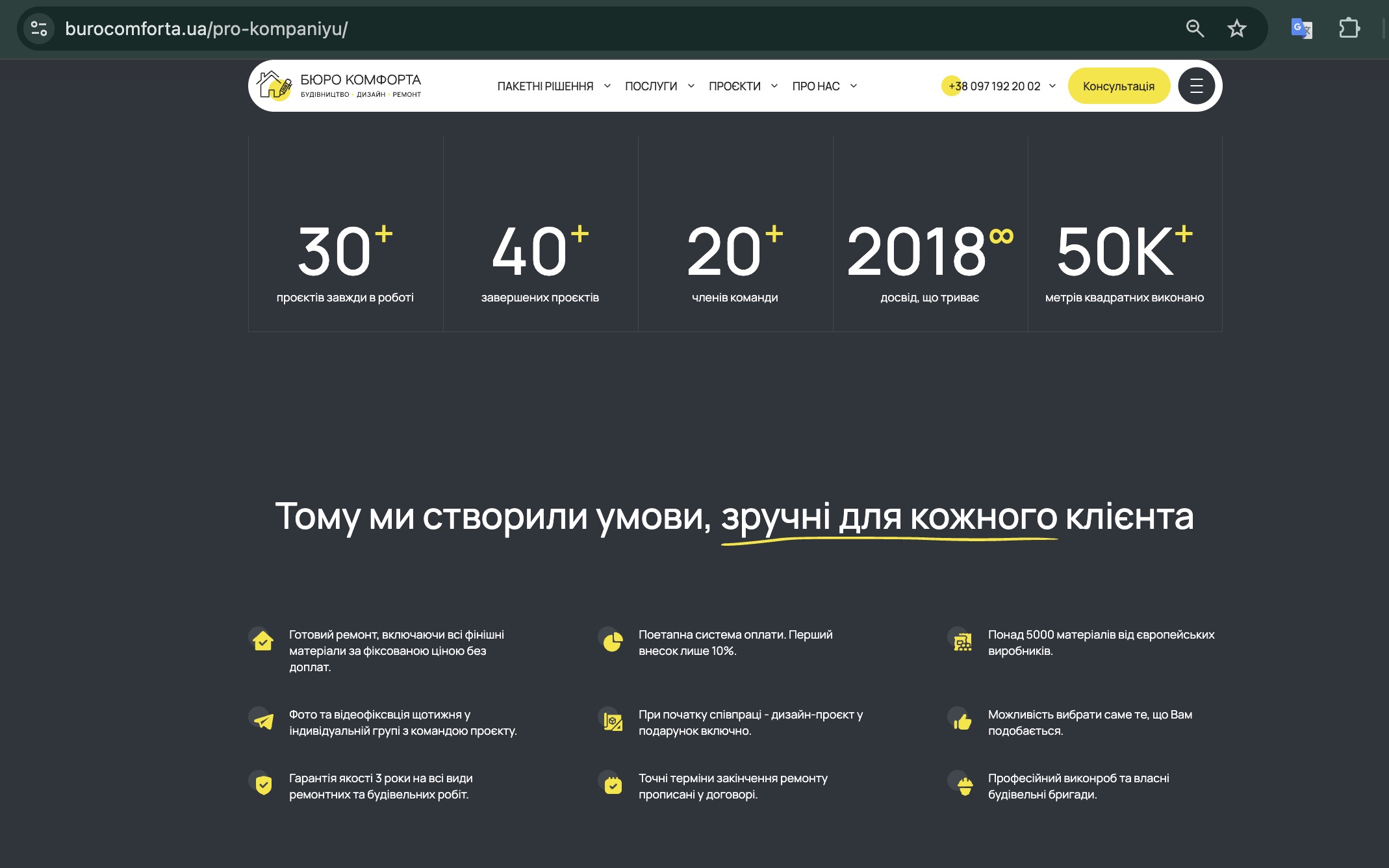1389x868 pixels.
Task: Open the browser extensions puzzle icon
Action: click(1349, 29)
